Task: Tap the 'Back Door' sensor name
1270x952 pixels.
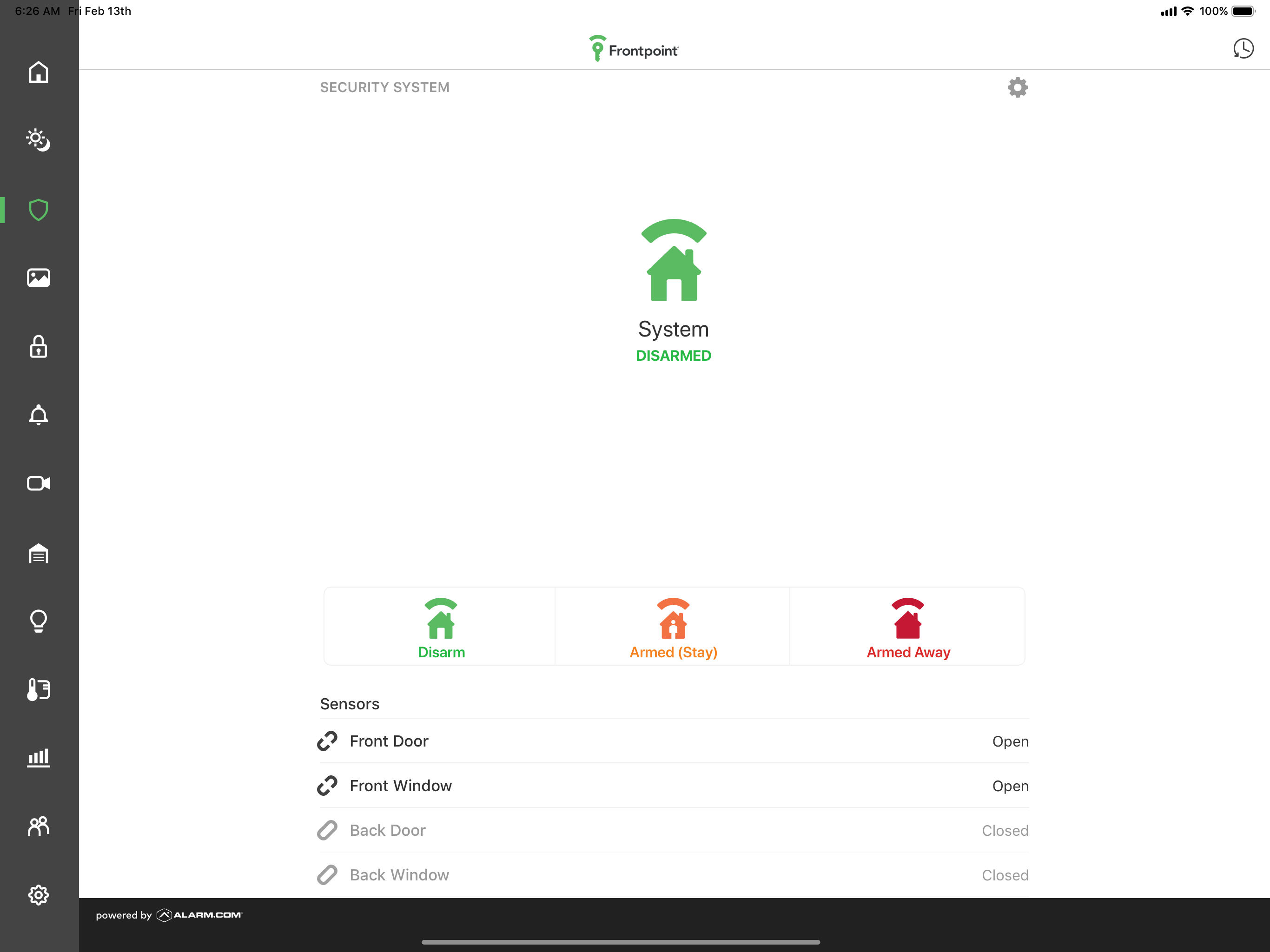Action: 388,830
